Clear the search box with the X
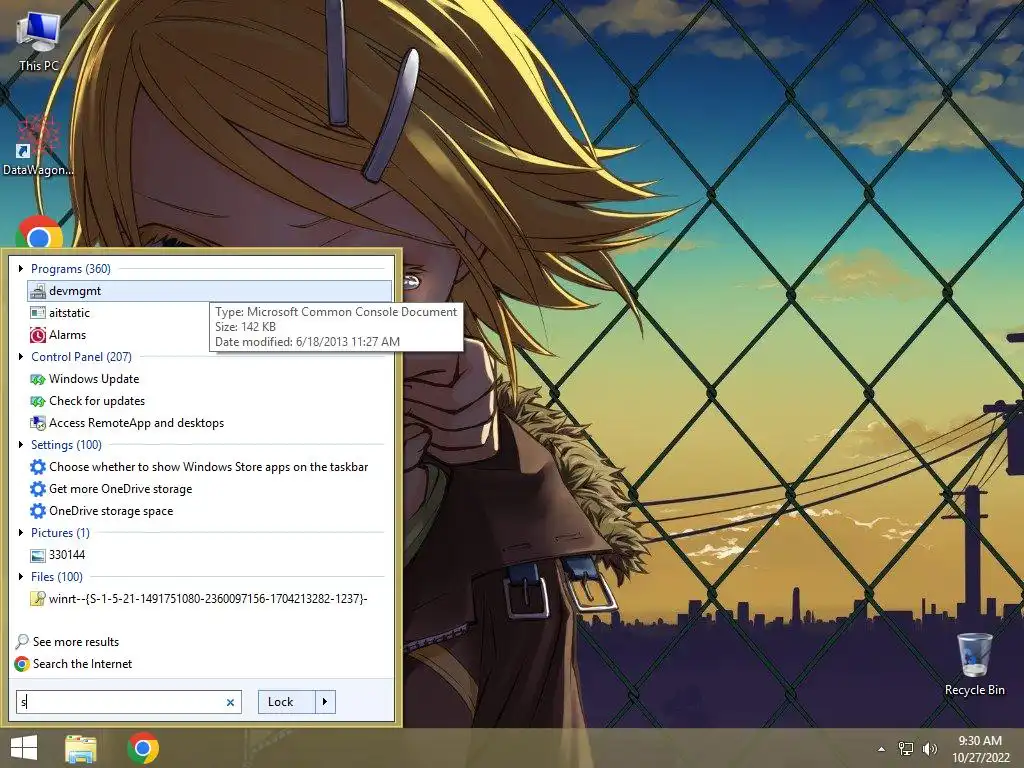 click(x=231, y=703)
